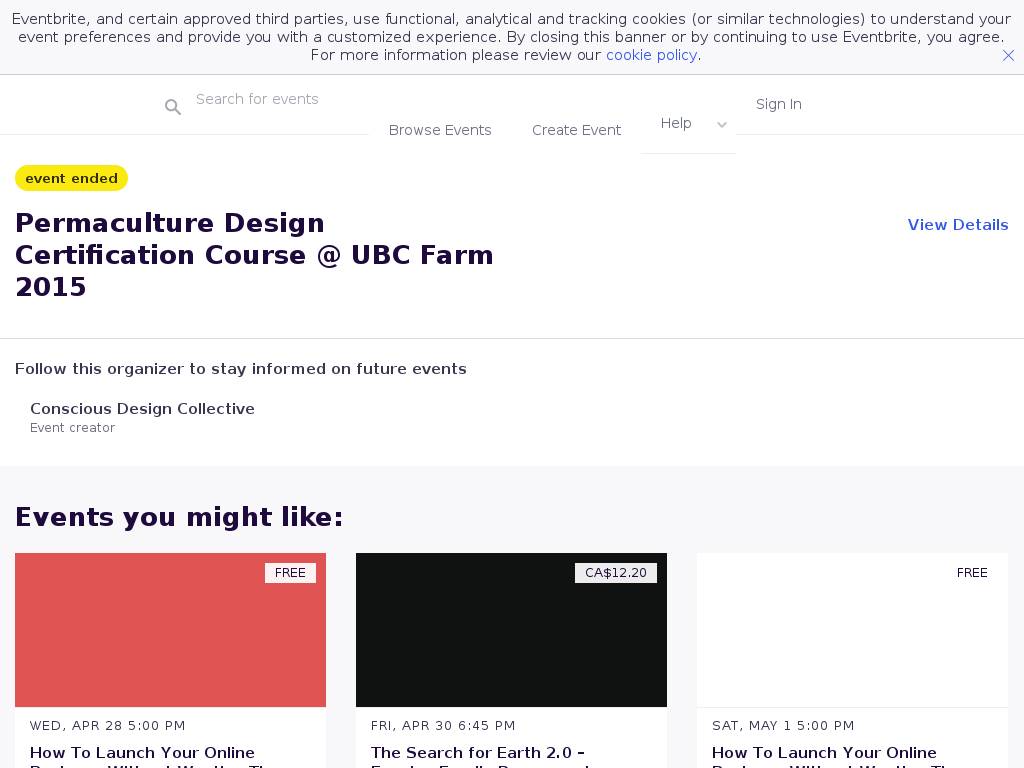Open the Help menu

pos(676,123)
